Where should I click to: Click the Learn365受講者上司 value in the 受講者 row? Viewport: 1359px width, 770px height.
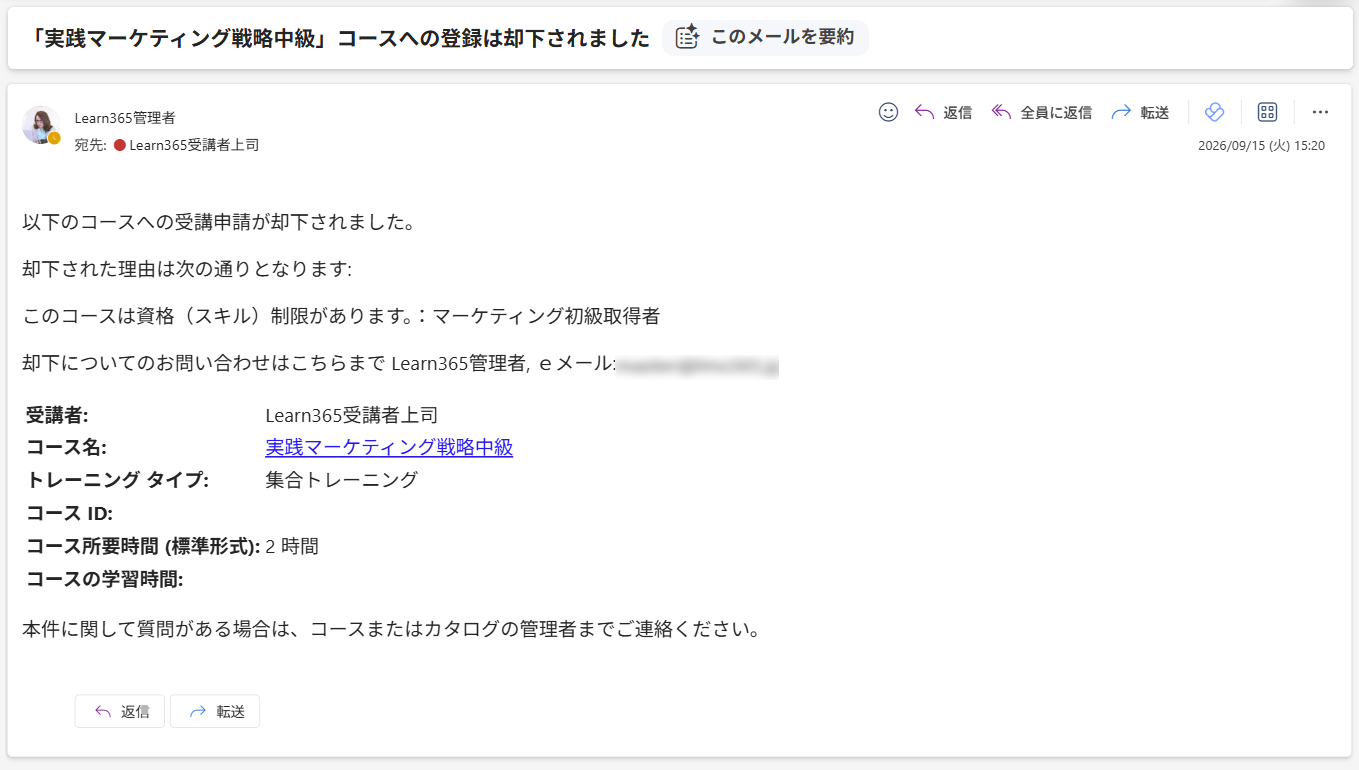[x=351, y=415]
